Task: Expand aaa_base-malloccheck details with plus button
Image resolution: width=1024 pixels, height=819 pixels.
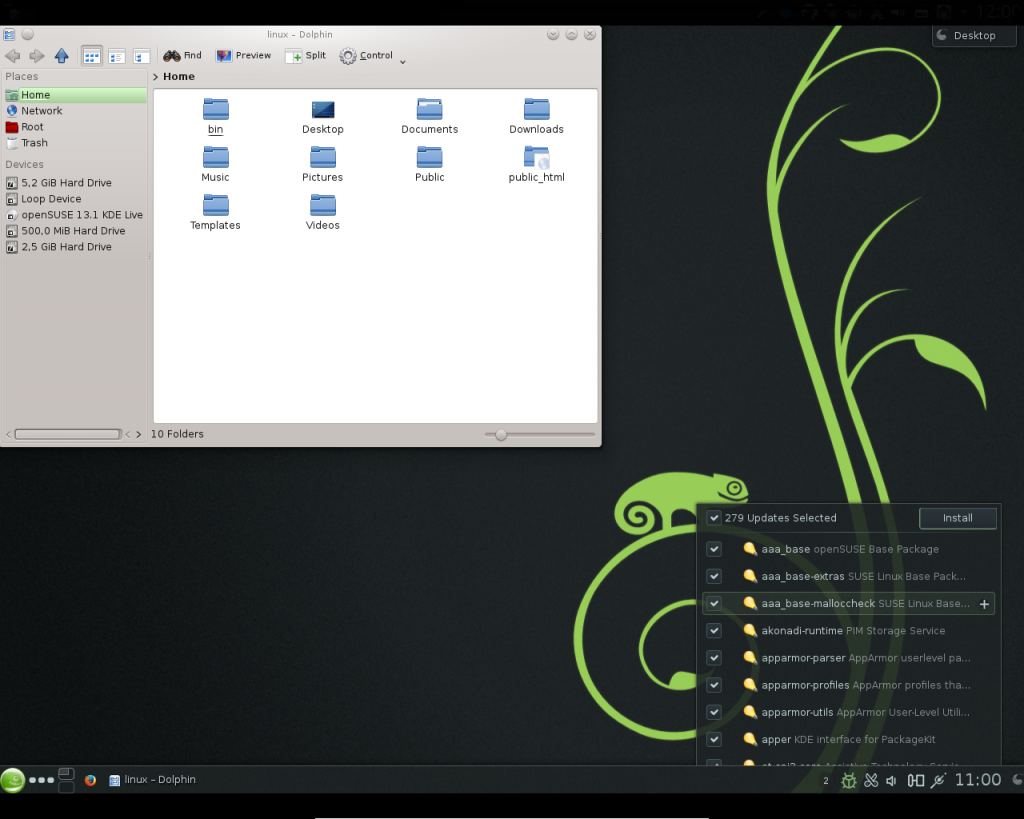Action: (984, 603)
